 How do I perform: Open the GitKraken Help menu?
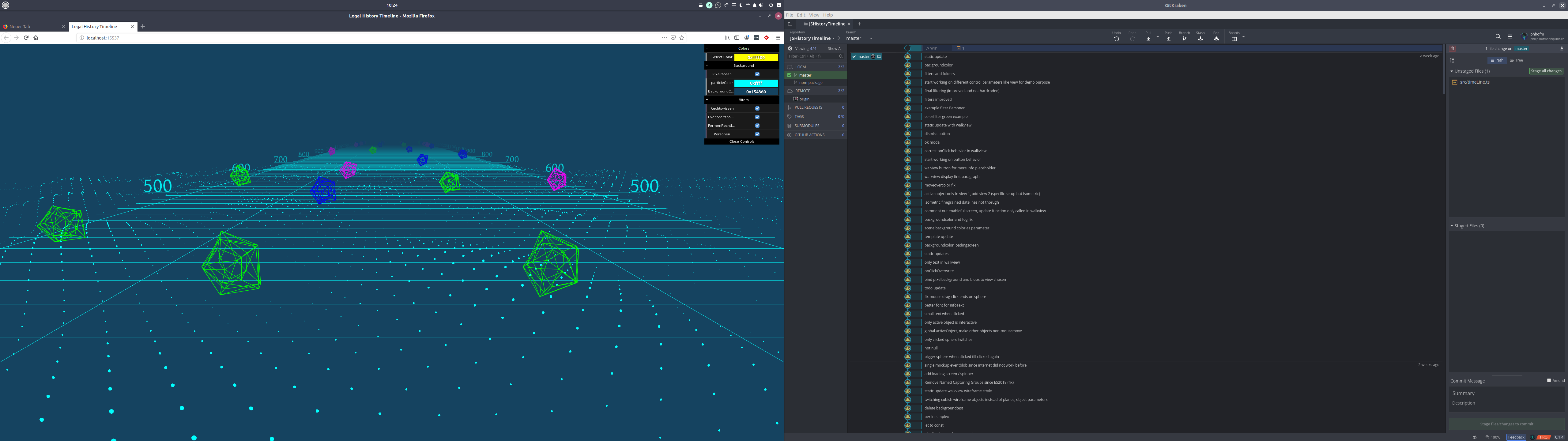[x=828, y=15]
